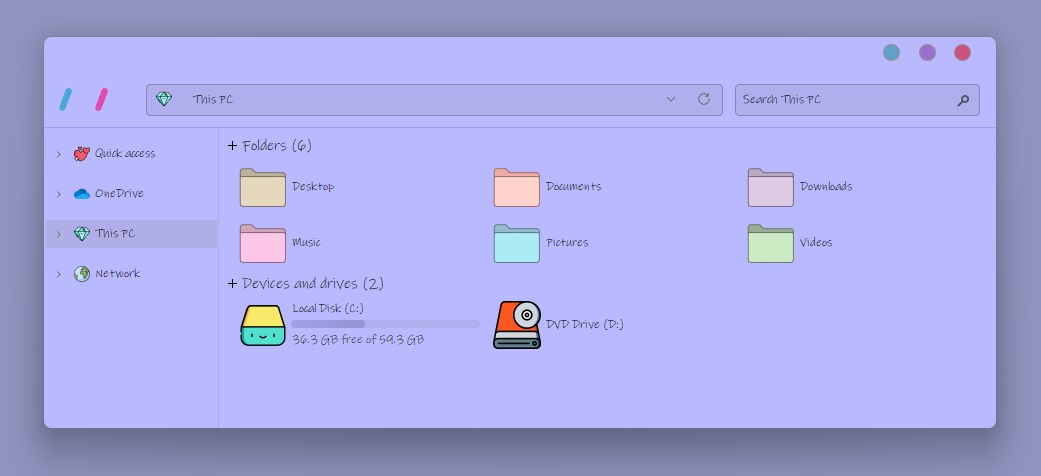Open the Desktop folder icon
Image resolution: width=1041 pixels, height=476 pixels.
point(262,187)
